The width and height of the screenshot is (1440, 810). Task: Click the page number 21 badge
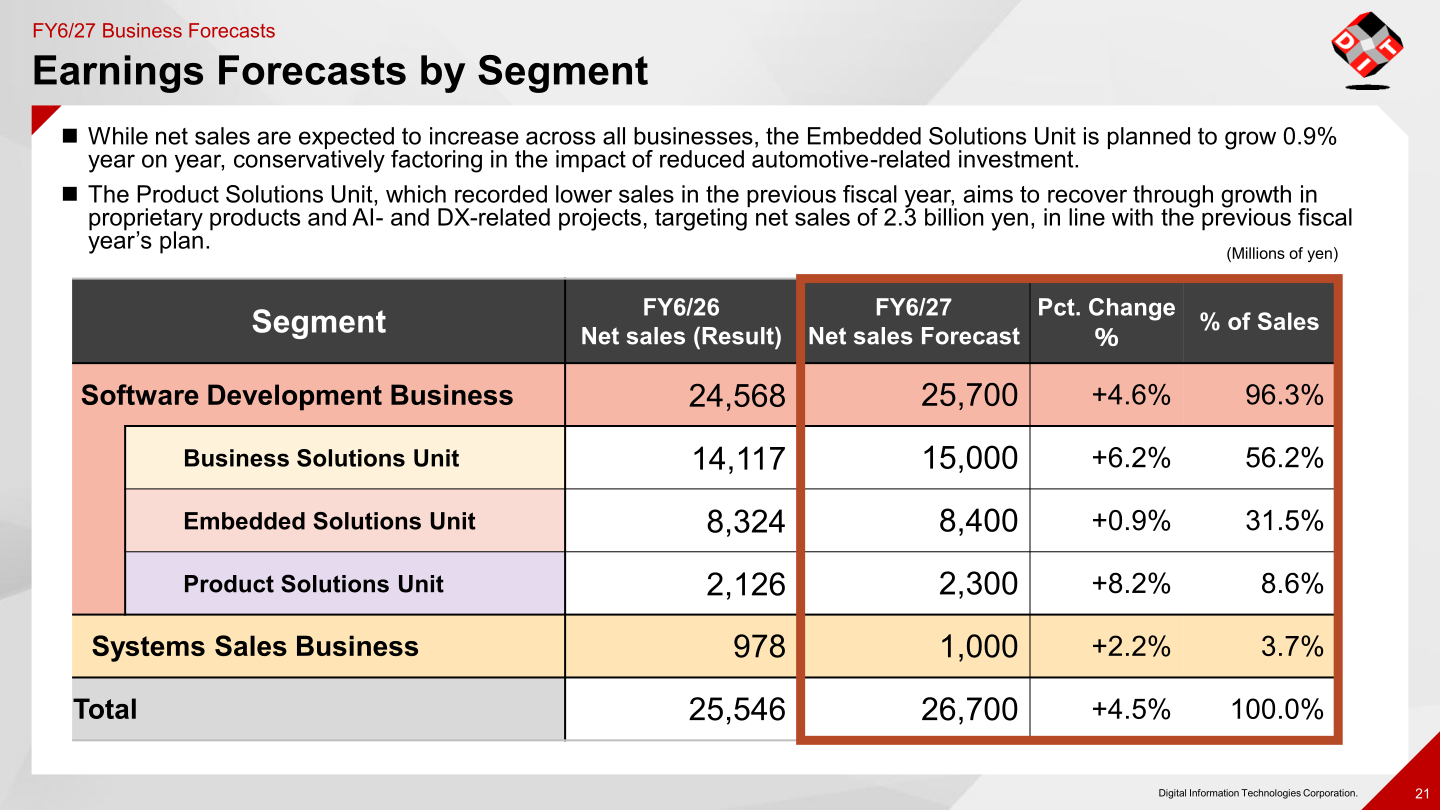coord(1422,794)
